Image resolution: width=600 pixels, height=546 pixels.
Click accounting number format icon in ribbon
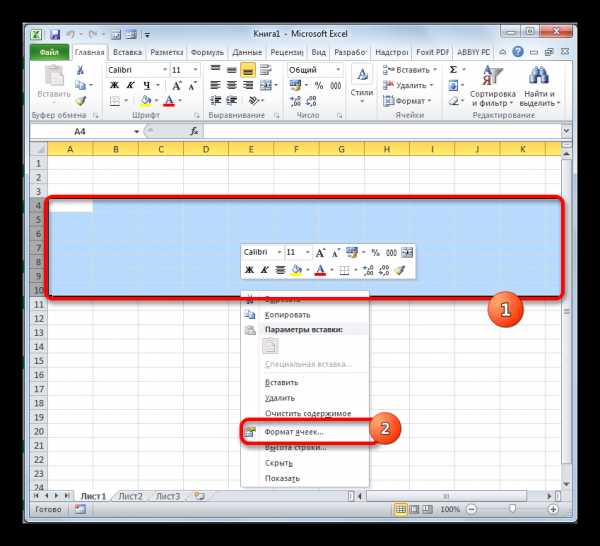tap(295, 86)
